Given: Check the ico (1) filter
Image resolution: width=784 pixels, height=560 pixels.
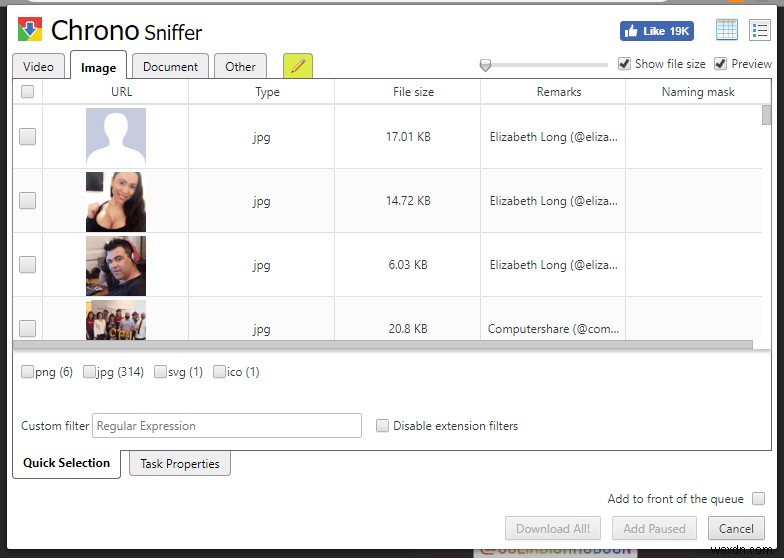Looking at the screenshot, I should tap(219, 372).
